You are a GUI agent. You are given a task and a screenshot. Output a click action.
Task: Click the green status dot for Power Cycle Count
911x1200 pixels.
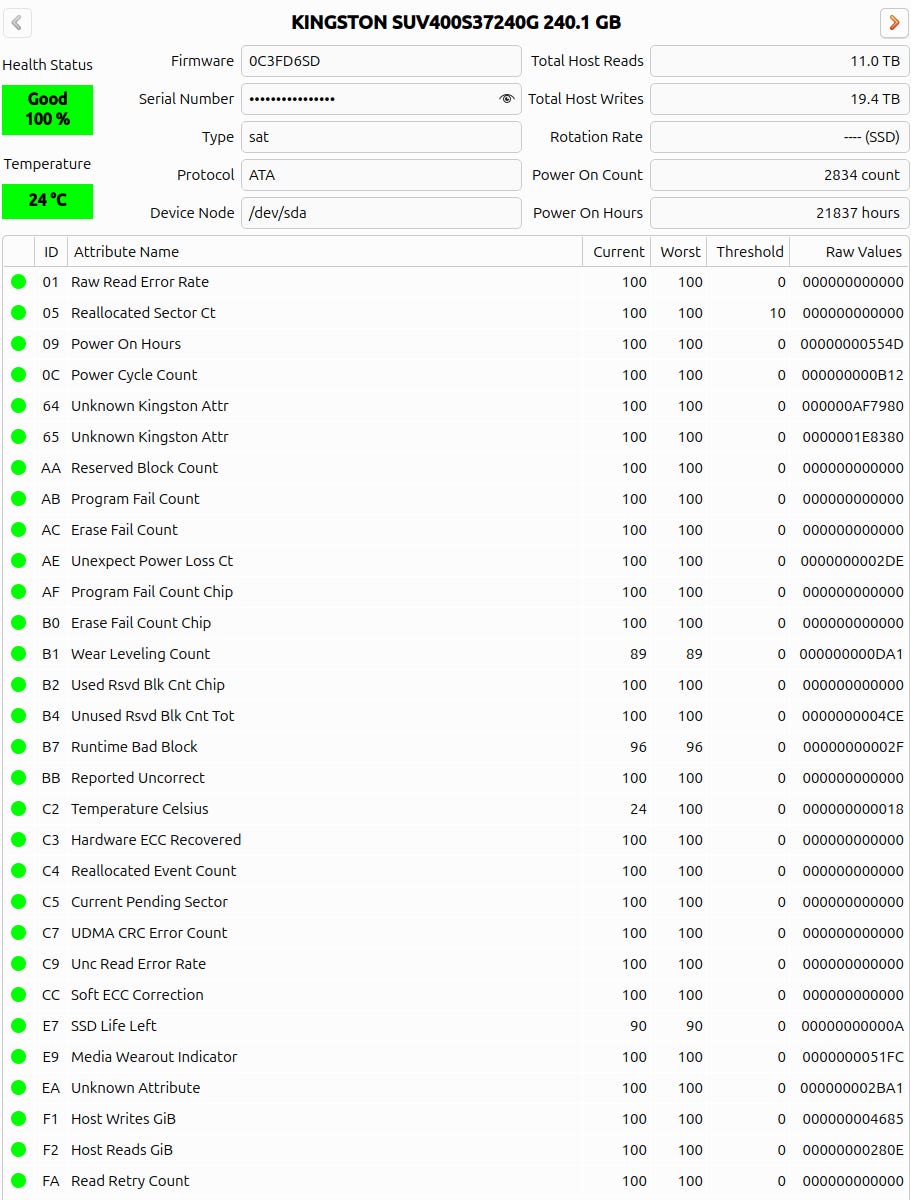pos(18,375)
